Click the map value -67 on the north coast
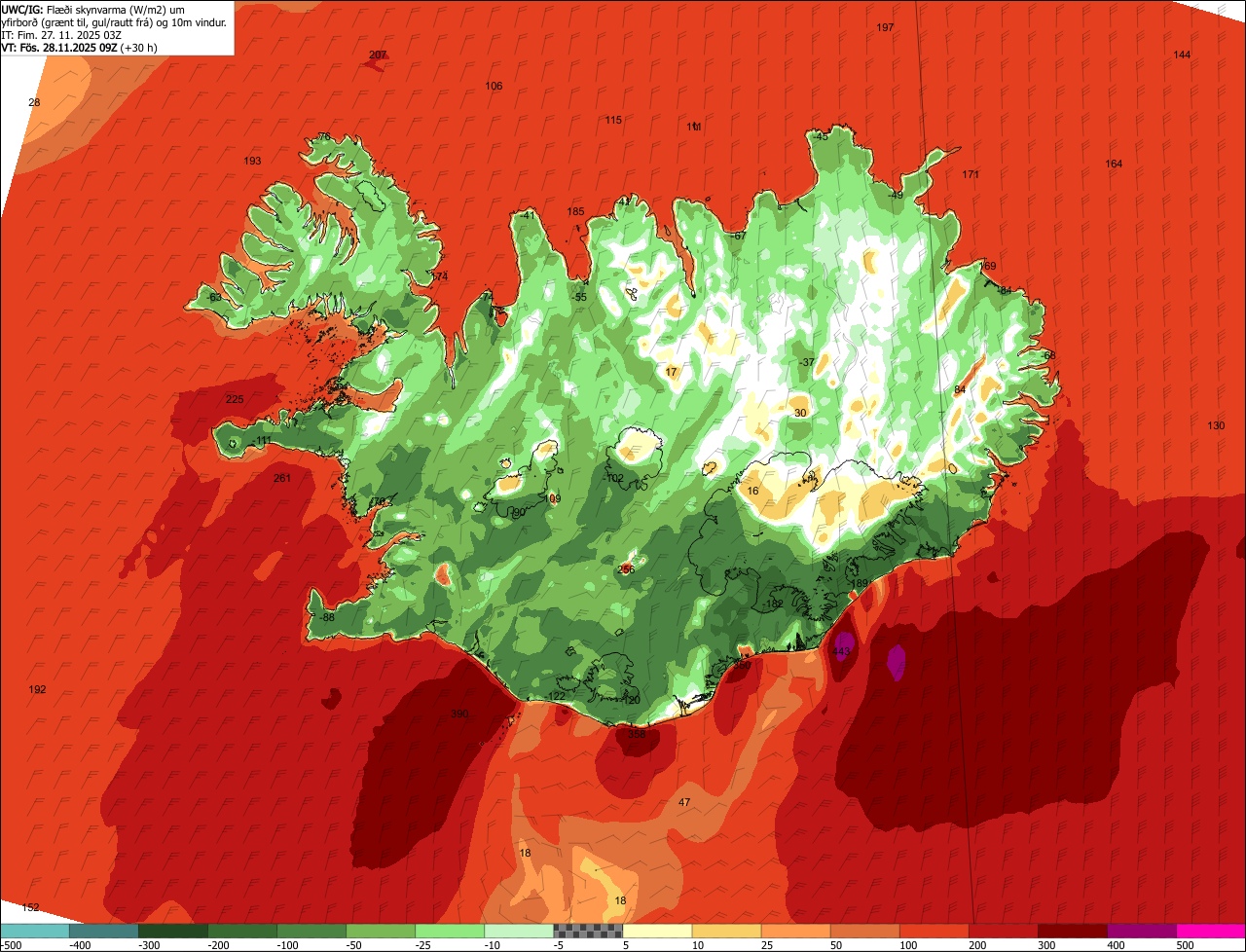This screenshot has width=1246, height=952. (x=738, y=236)
